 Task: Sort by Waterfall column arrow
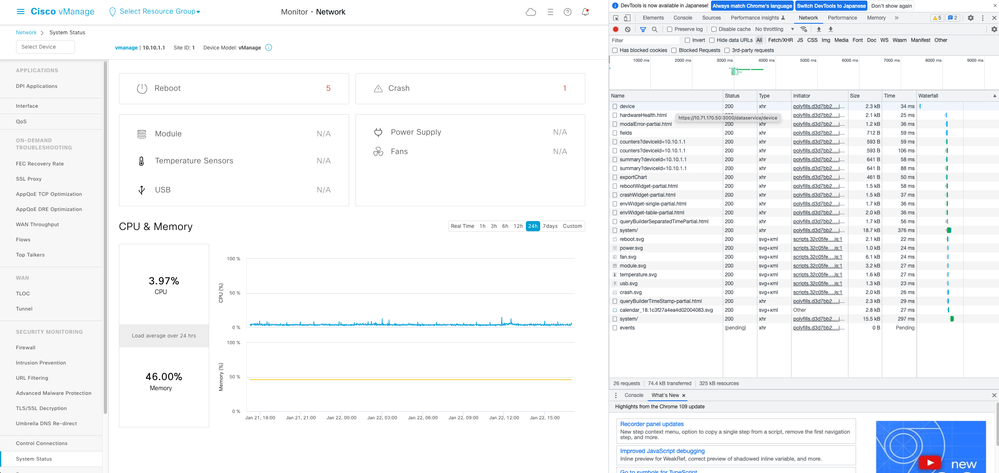click(994, 96)
